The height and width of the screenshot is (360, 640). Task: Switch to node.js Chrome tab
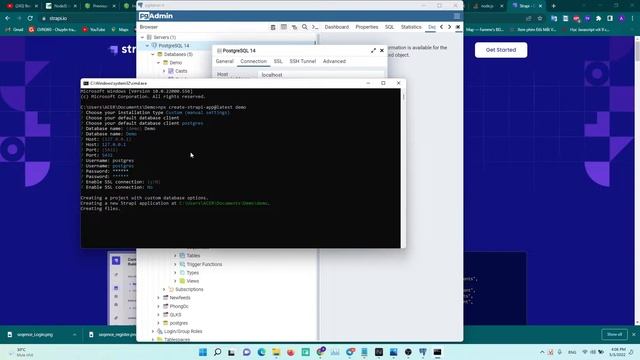pos(487,6)
